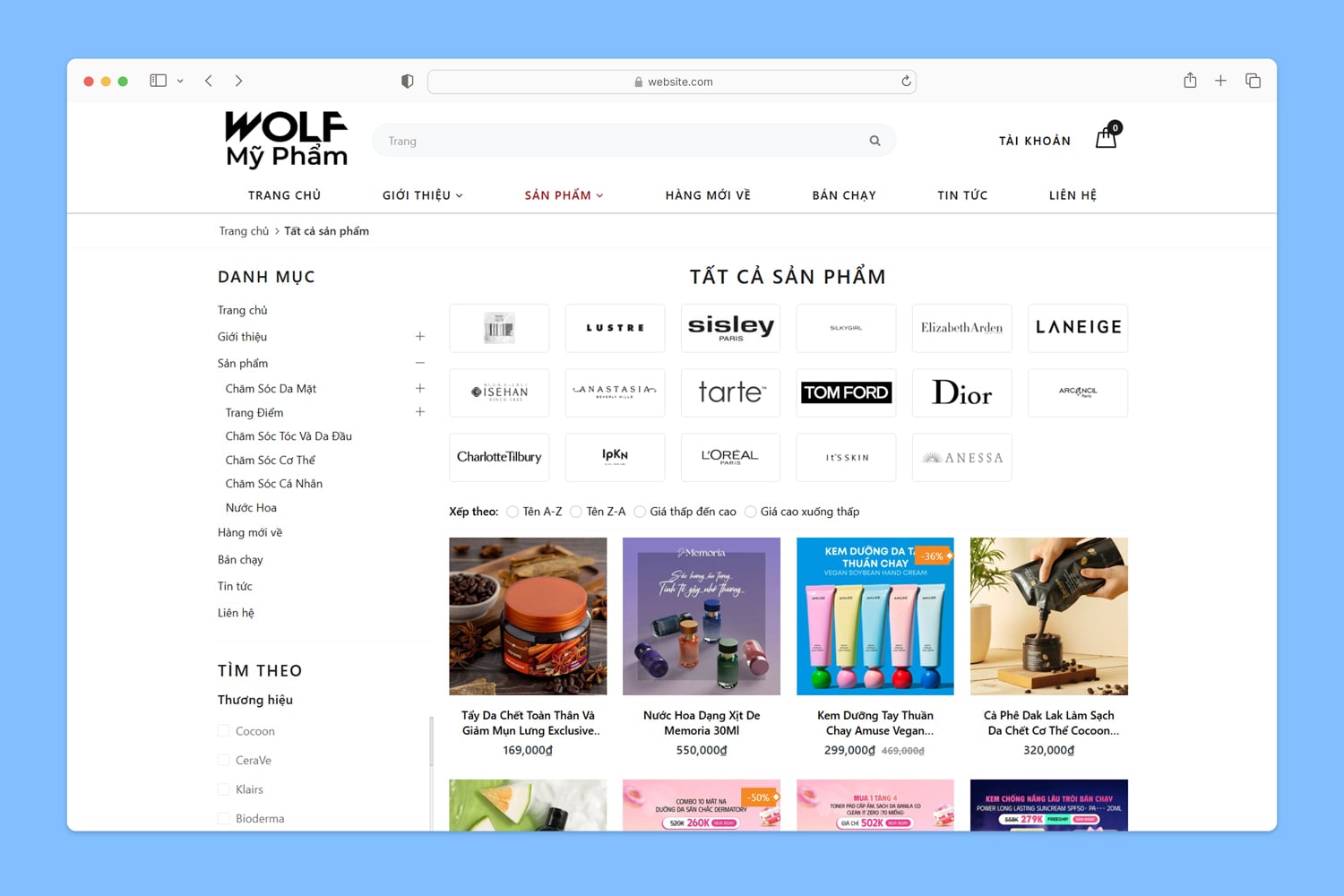Click the browser reload icon

pyautogui.click(x=906, y=82)
